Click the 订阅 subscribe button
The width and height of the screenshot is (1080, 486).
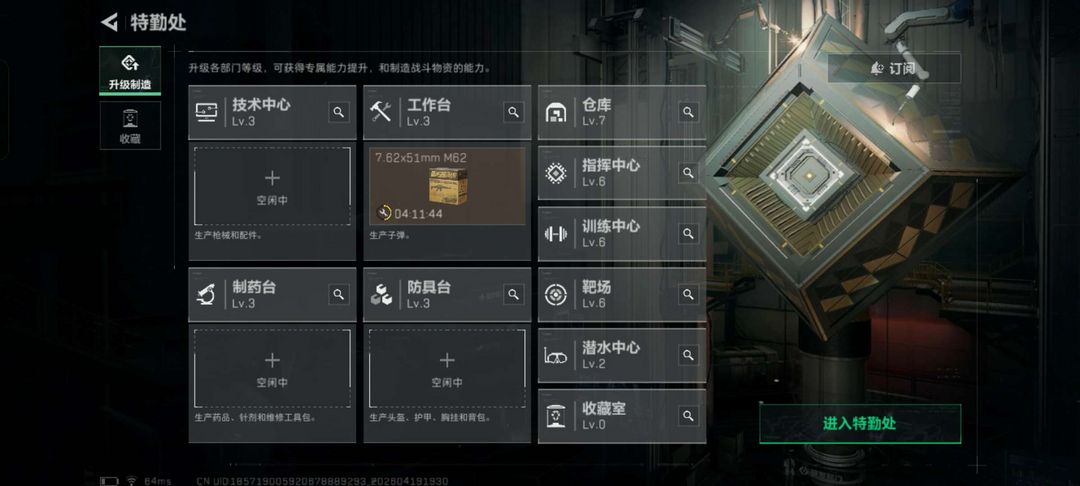[894, 68]
